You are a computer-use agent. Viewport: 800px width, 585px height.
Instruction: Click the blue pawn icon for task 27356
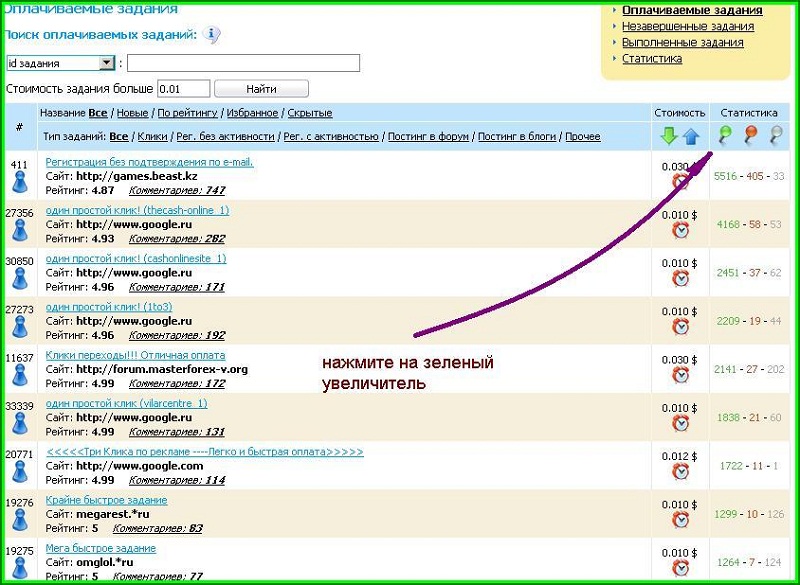click(x=19, y=231)
